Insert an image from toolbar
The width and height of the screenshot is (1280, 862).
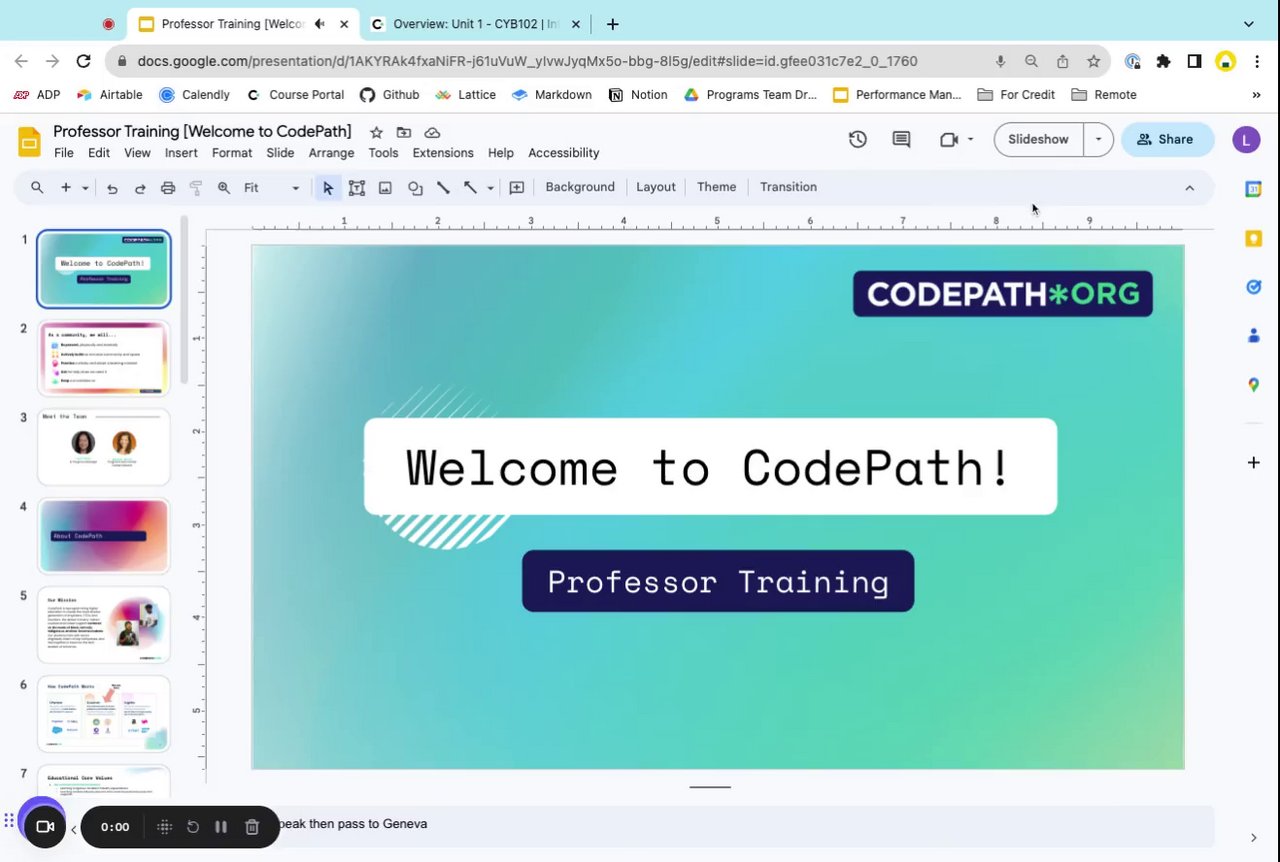pos(385,188)
